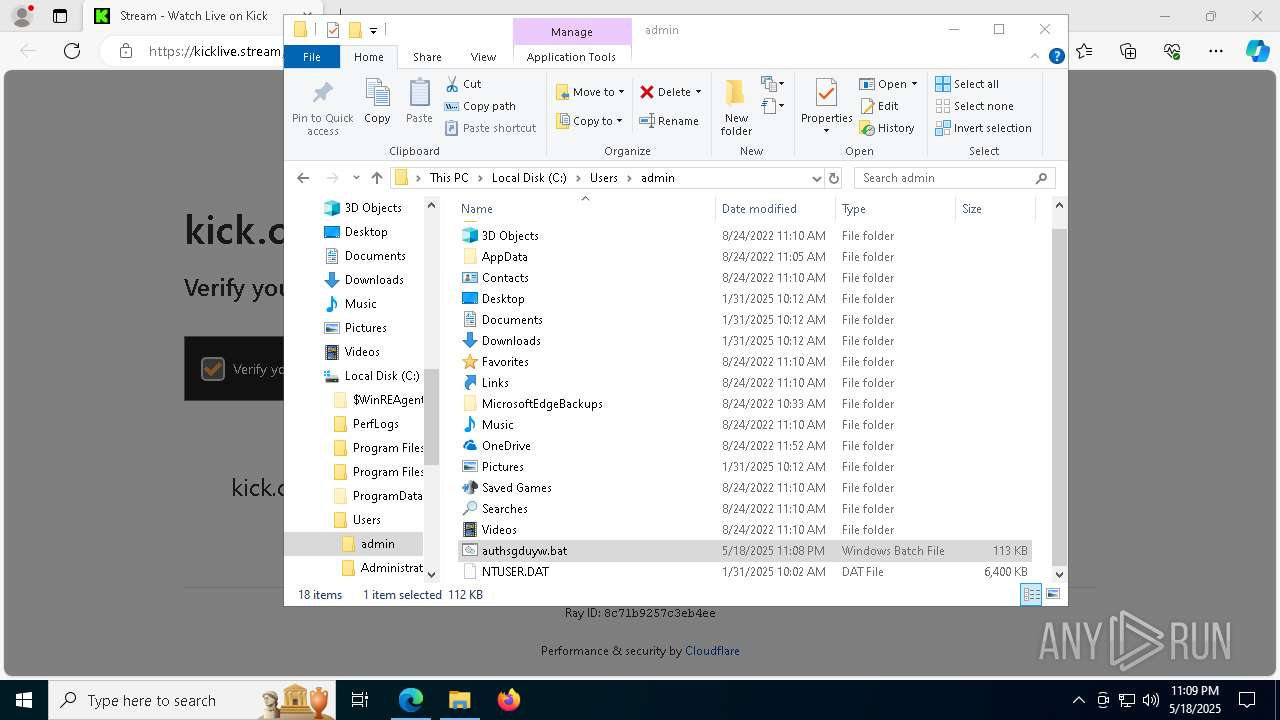Choose Paste shortcut in ribbon
Screen dimensions: 1280x720
point(491,128)
